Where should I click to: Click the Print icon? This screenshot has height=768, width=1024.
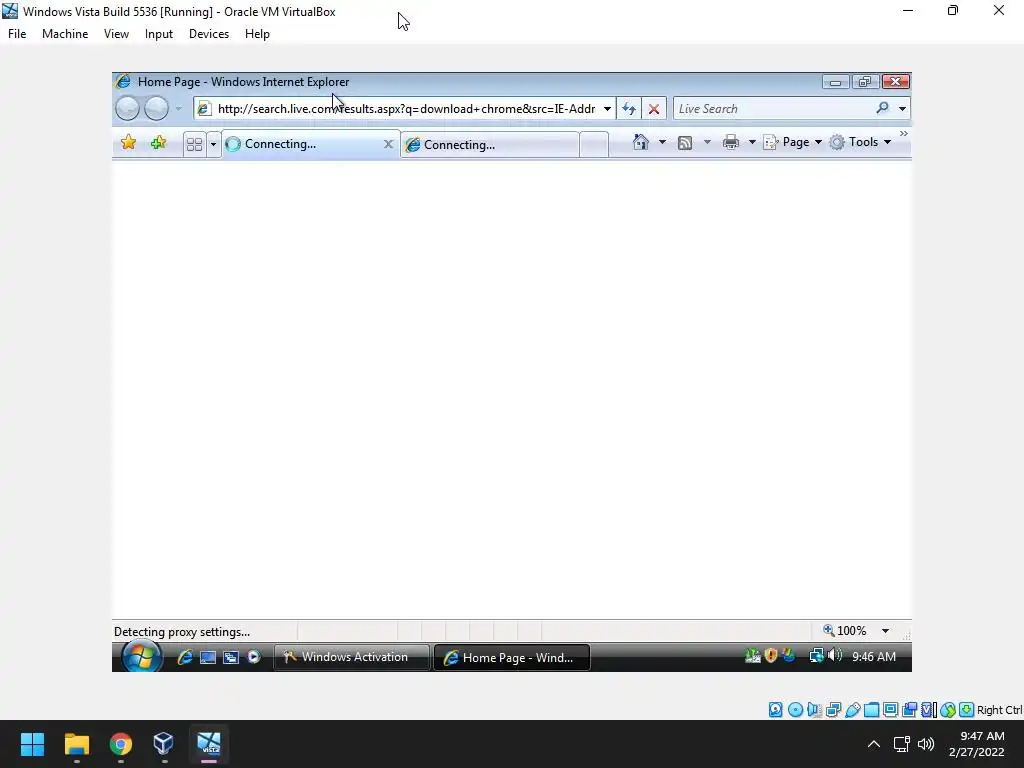click(x=731, y=142)
